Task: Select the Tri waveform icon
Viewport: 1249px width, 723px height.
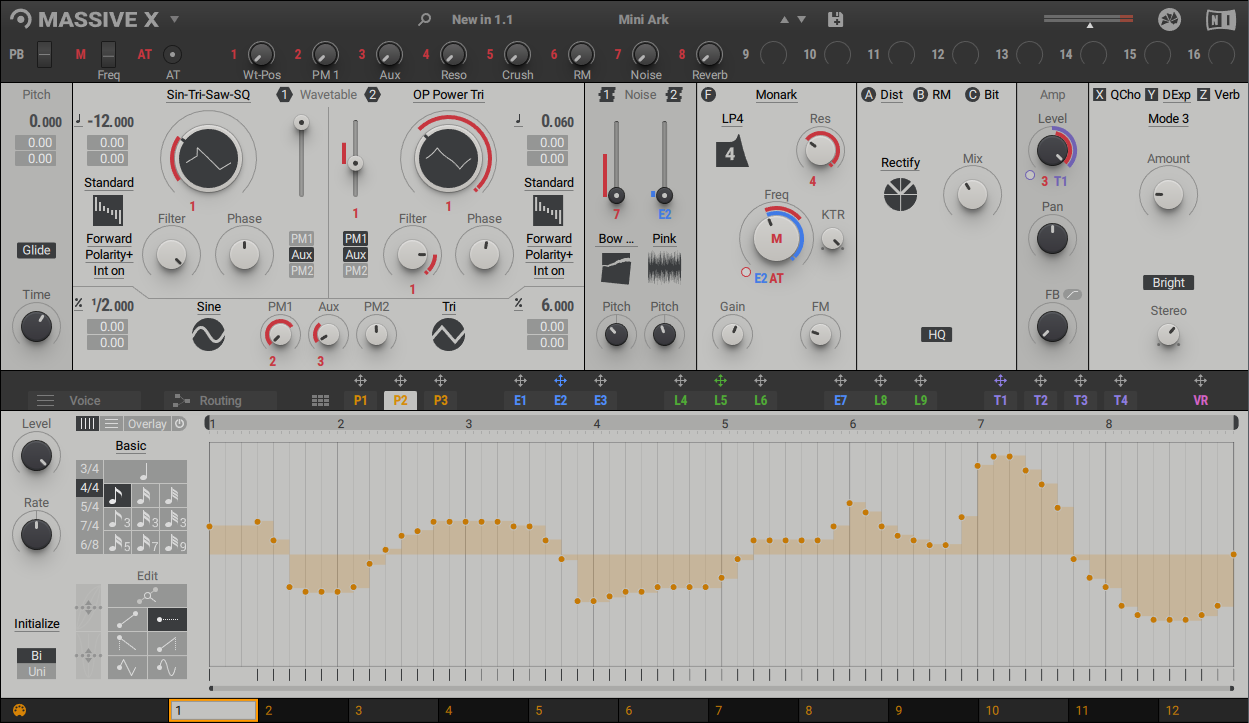Action: tap(448, 334)
